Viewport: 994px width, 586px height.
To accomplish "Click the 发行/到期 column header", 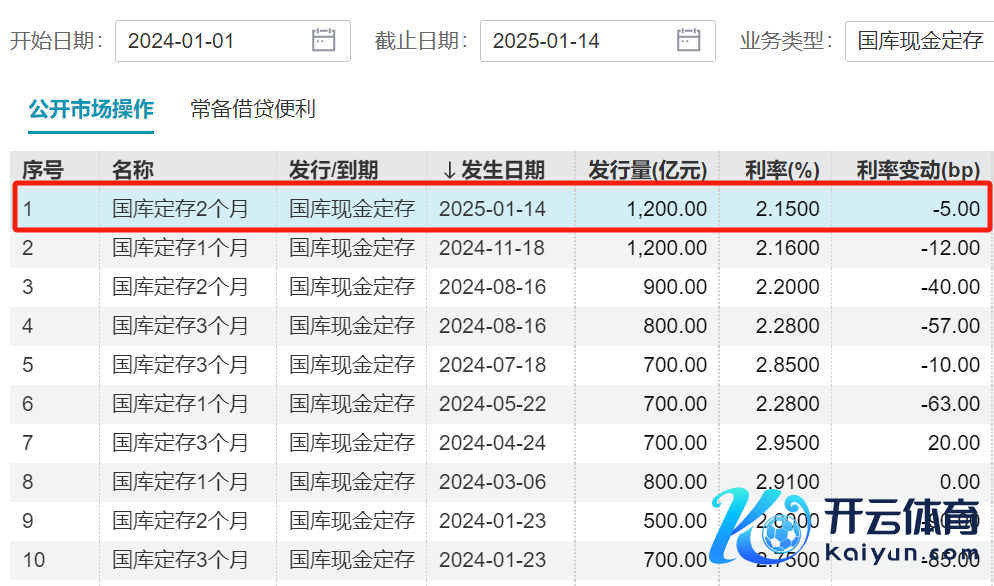I will 334,170.
